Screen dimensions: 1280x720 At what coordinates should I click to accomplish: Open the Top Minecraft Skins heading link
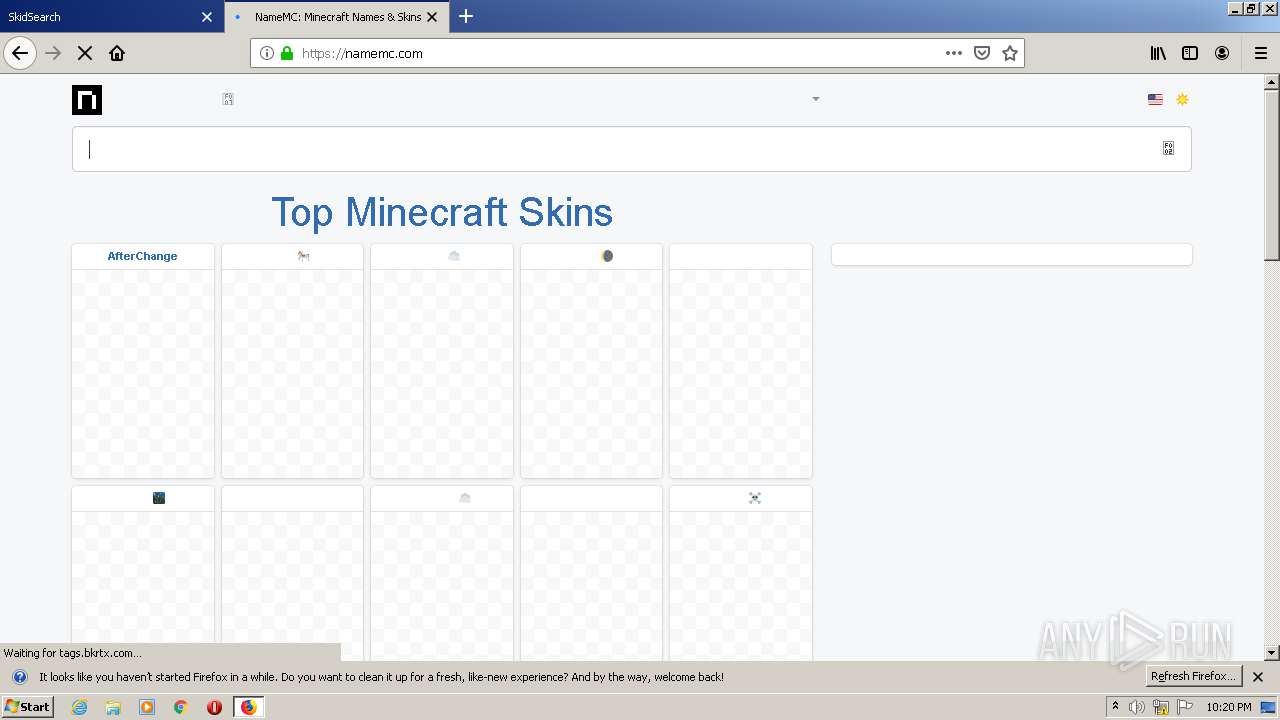click(x=442, y=212)
